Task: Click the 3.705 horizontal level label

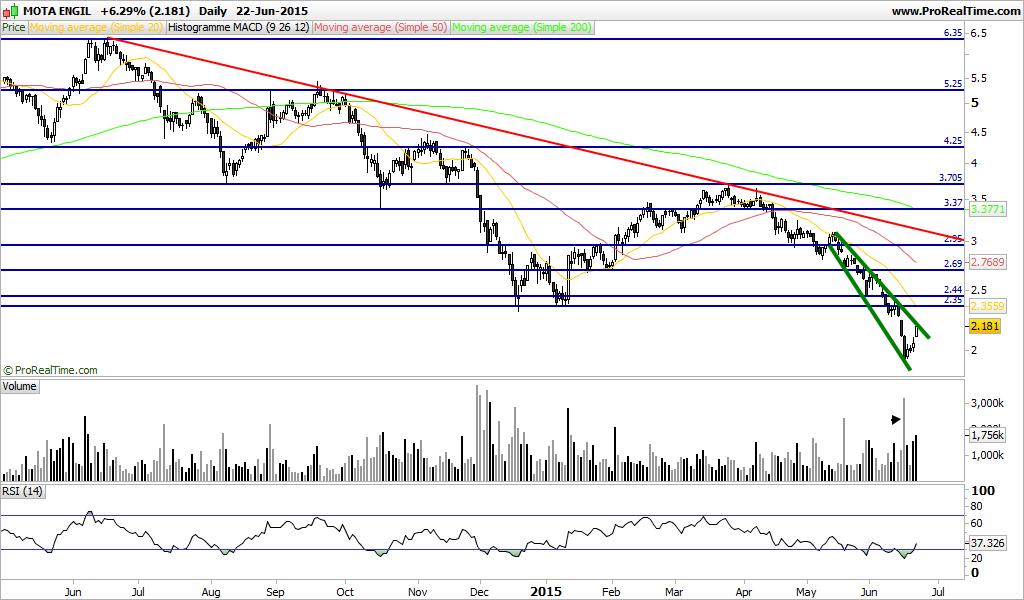Action: coord(950,178)
